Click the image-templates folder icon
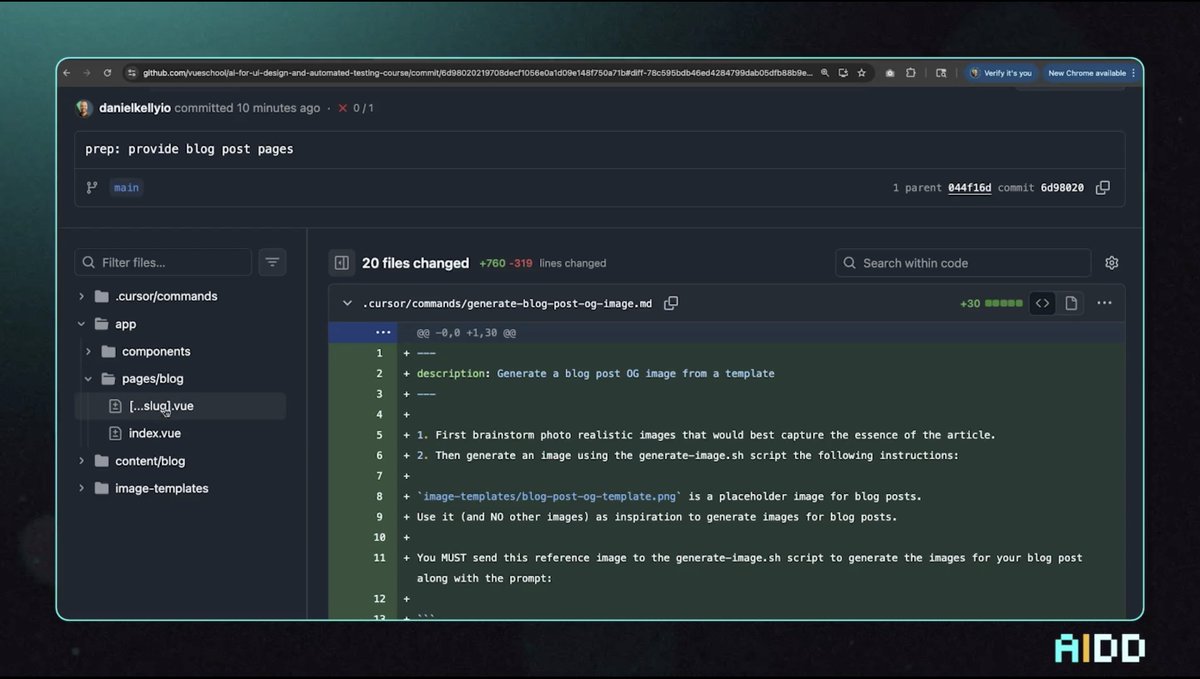Screen dimensions: 1200x679 pos(101,488)
